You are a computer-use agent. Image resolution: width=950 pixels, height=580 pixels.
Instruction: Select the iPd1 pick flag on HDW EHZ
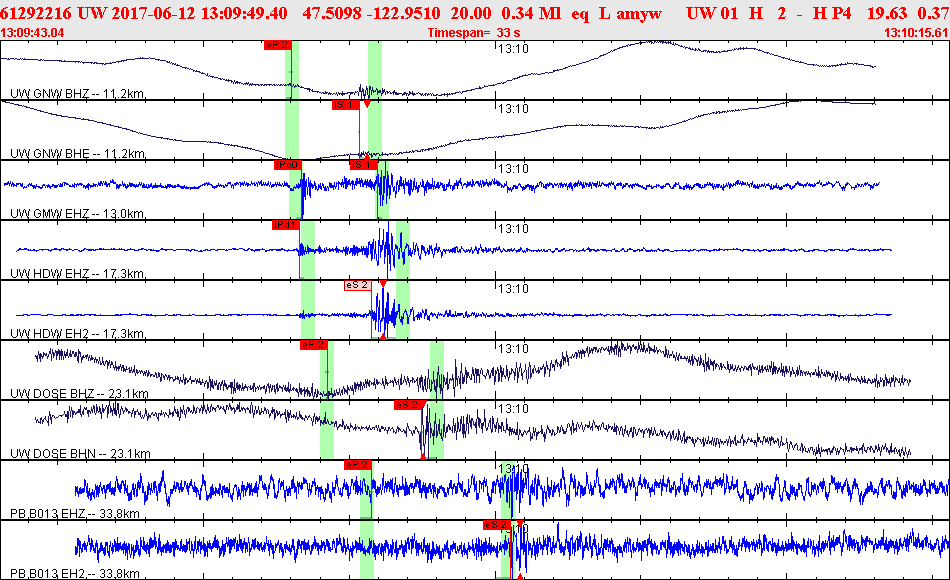tap(286, 225)
